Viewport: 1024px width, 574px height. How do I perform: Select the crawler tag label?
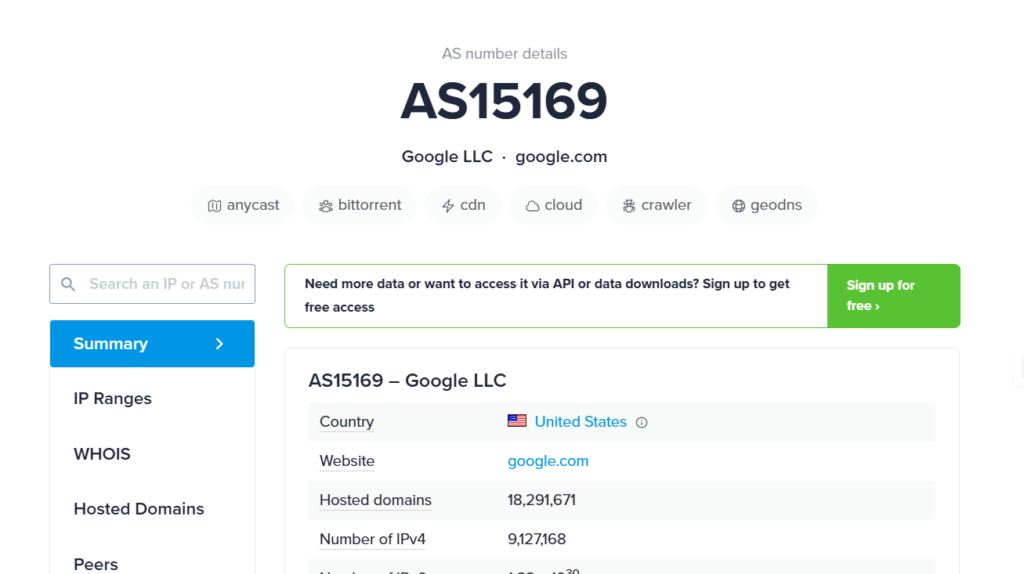point(666,205)
